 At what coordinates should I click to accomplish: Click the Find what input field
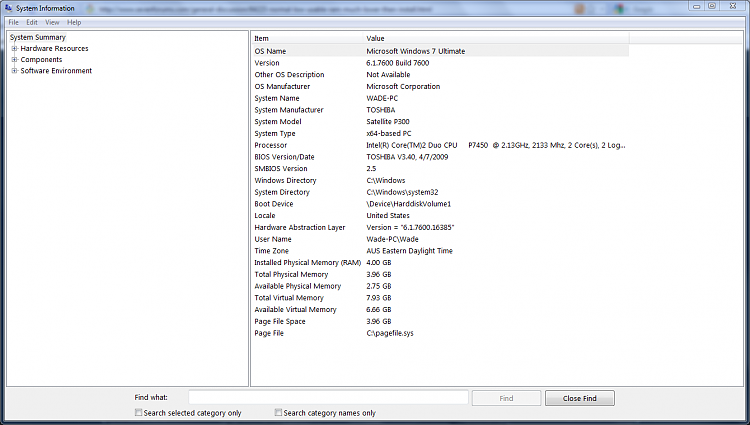pos(328,398)
